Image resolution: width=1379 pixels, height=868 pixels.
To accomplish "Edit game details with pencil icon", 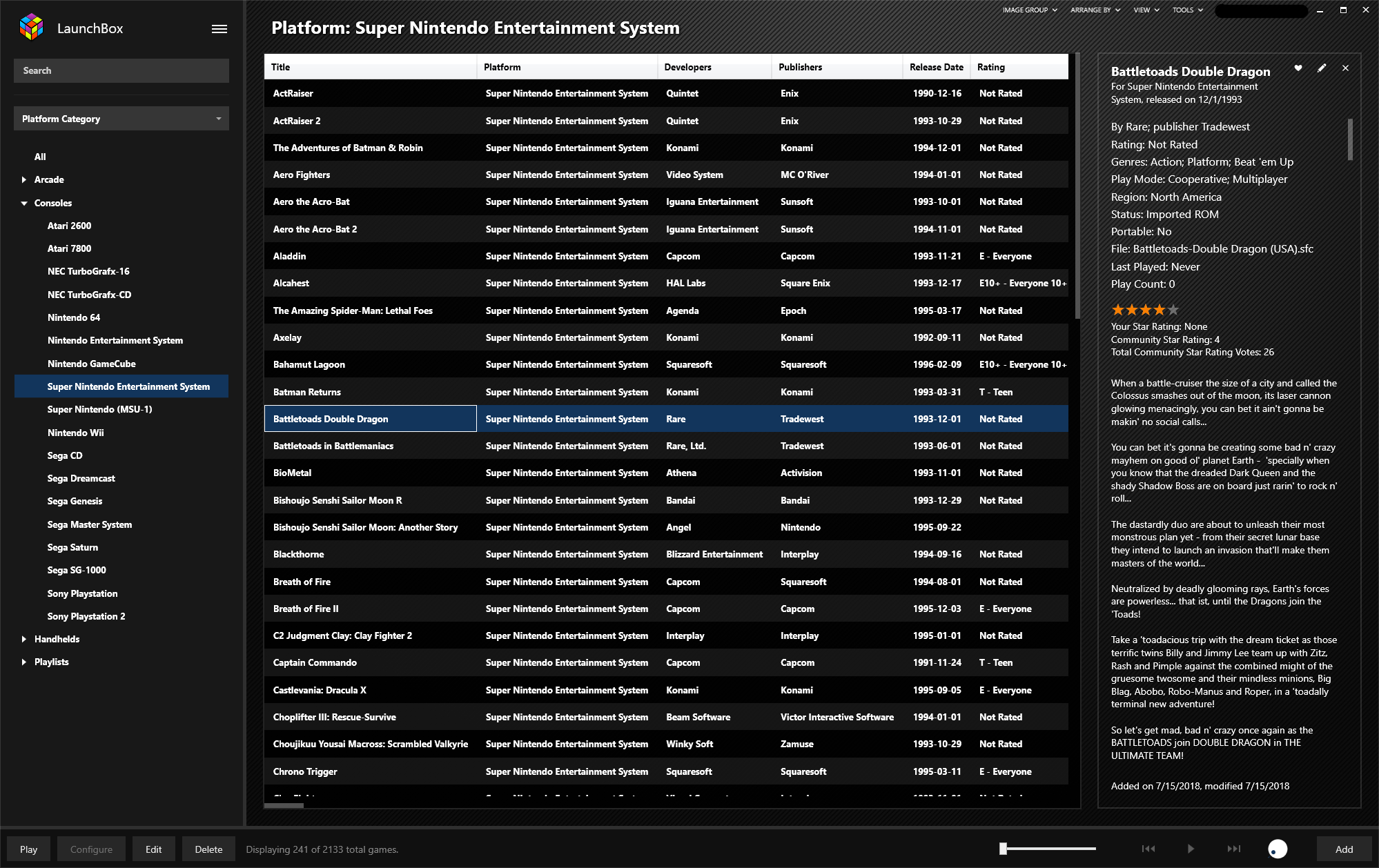I will pos(1322,68).
